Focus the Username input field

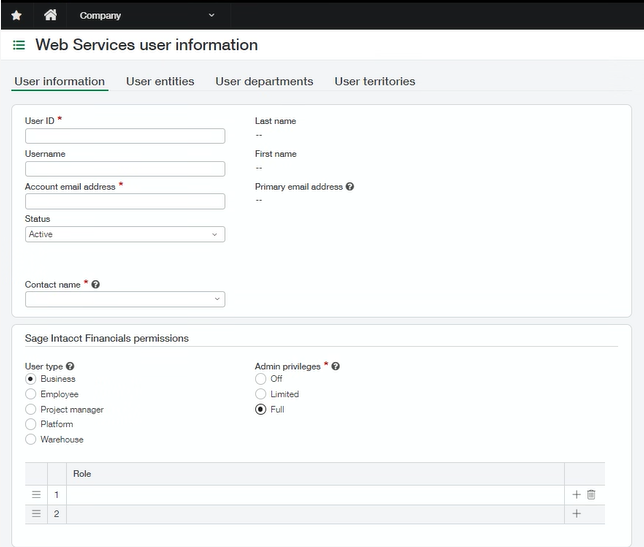pyautogui.click(x=125, y=169)
